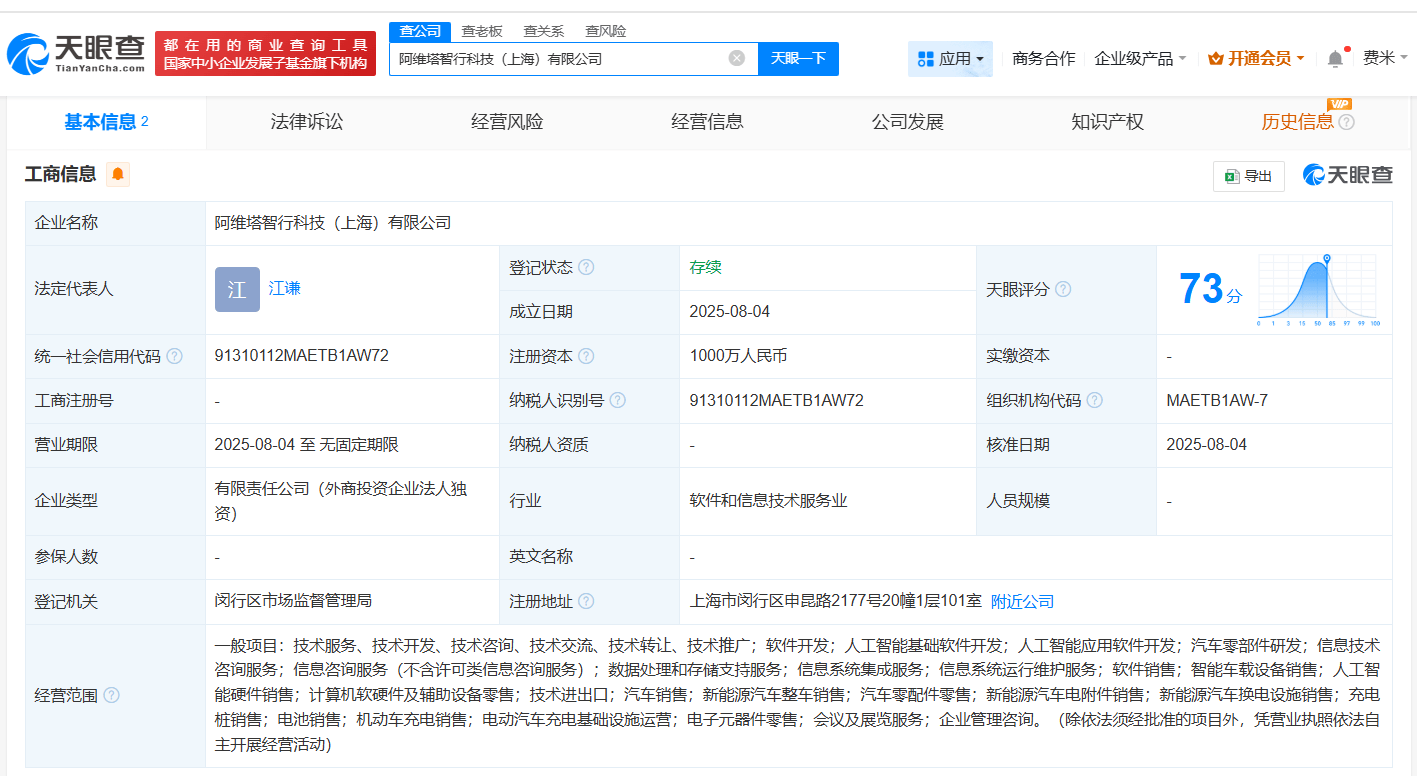Screen dimensions: 1417x776
Task: Expand the 应用 dropdown menu
Action: (x=950, y=59)
